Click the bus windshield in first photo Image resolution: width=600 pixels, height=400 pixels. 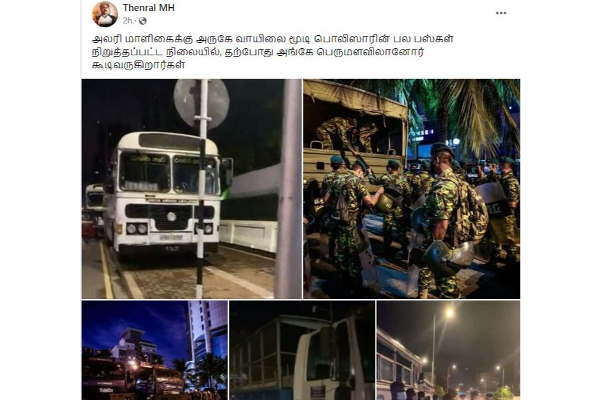pos(168,172)
